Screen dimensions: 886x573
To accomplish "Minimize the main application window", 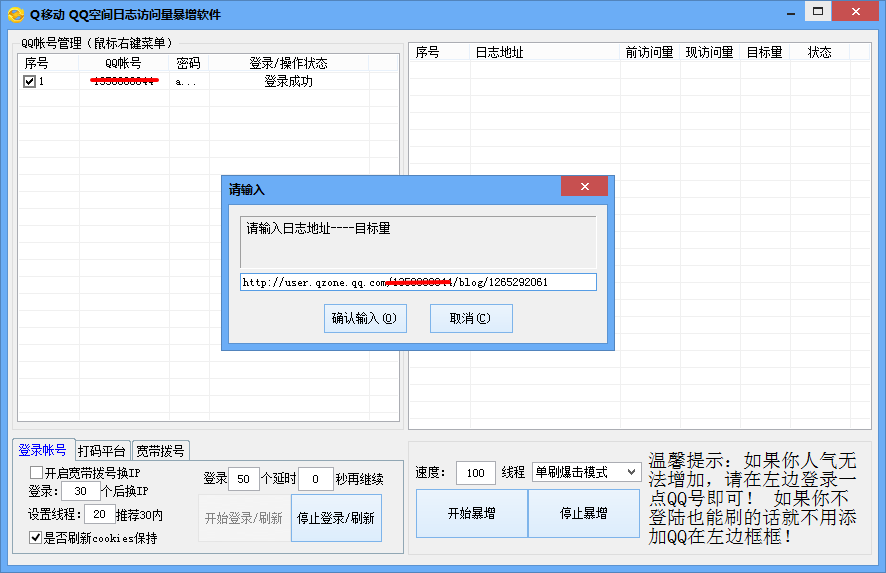I will coord(791,12).
